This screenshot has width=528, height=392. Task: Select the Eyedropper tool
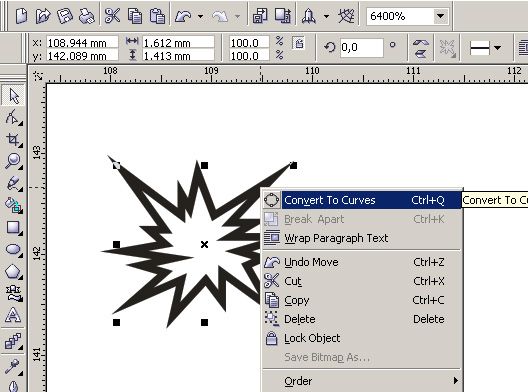click(13, 366)
